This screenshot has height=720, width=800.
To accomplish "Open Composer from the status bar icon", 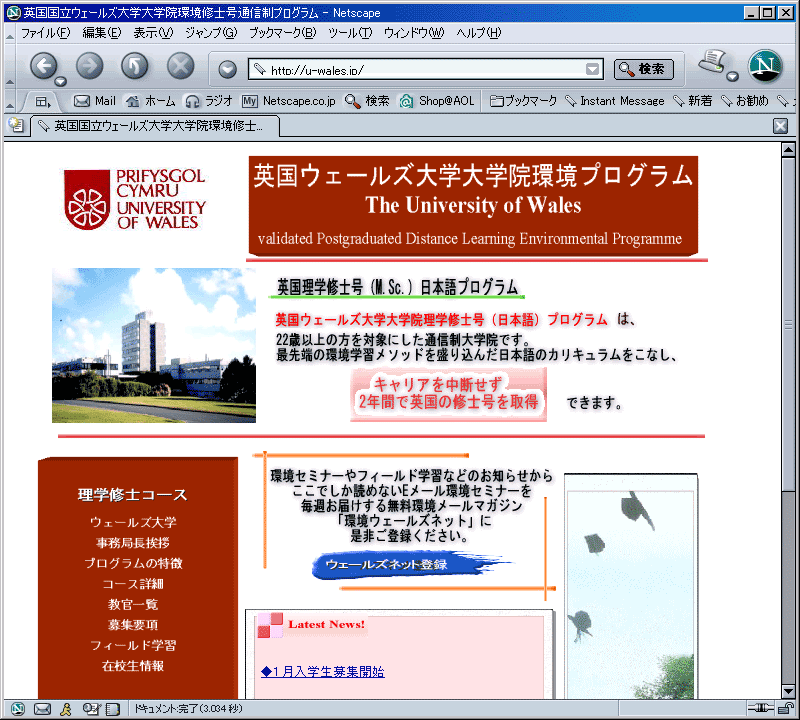I will pos(91,709).
